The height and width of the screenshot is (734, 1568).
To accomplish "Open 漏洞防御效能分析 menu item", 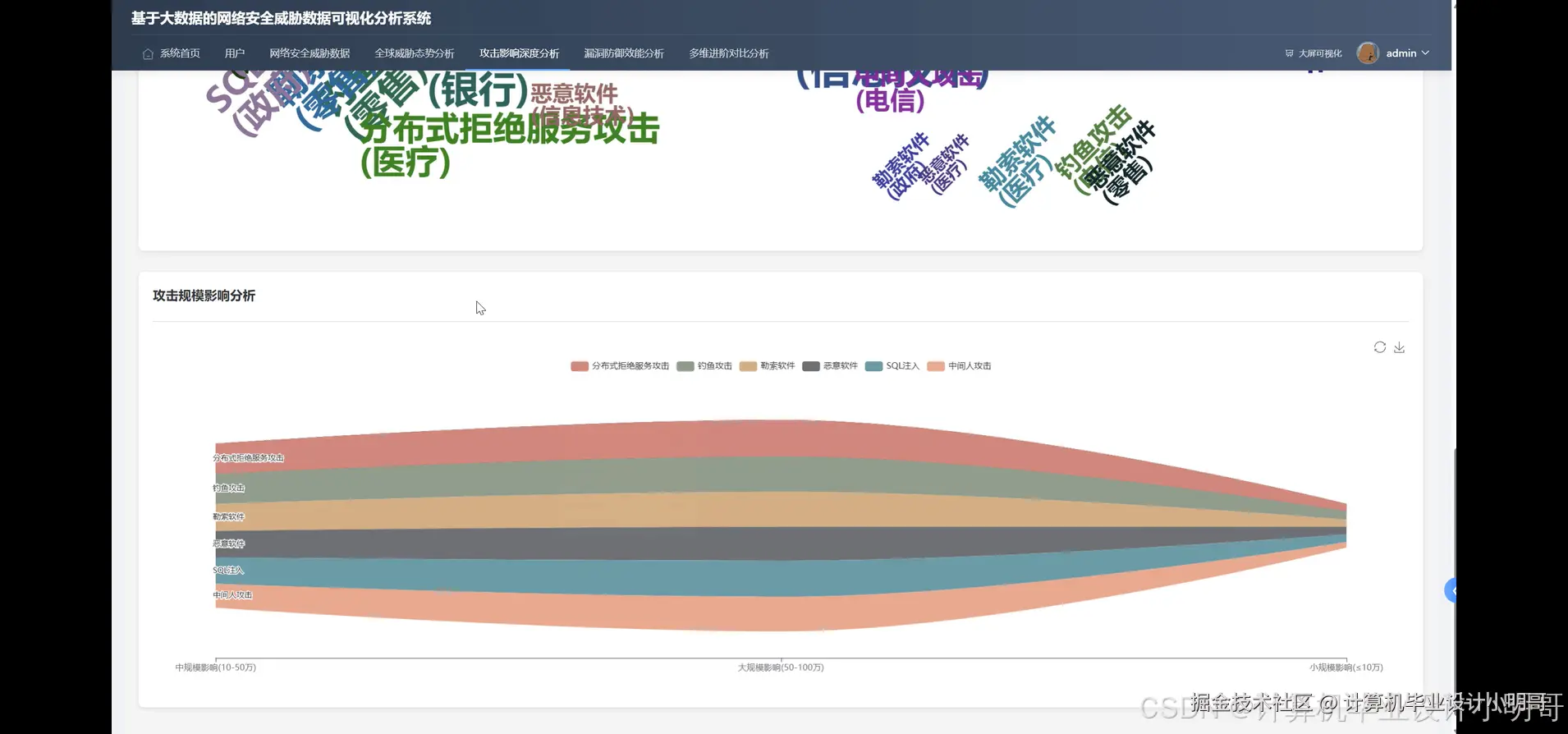I will [624, 53].
